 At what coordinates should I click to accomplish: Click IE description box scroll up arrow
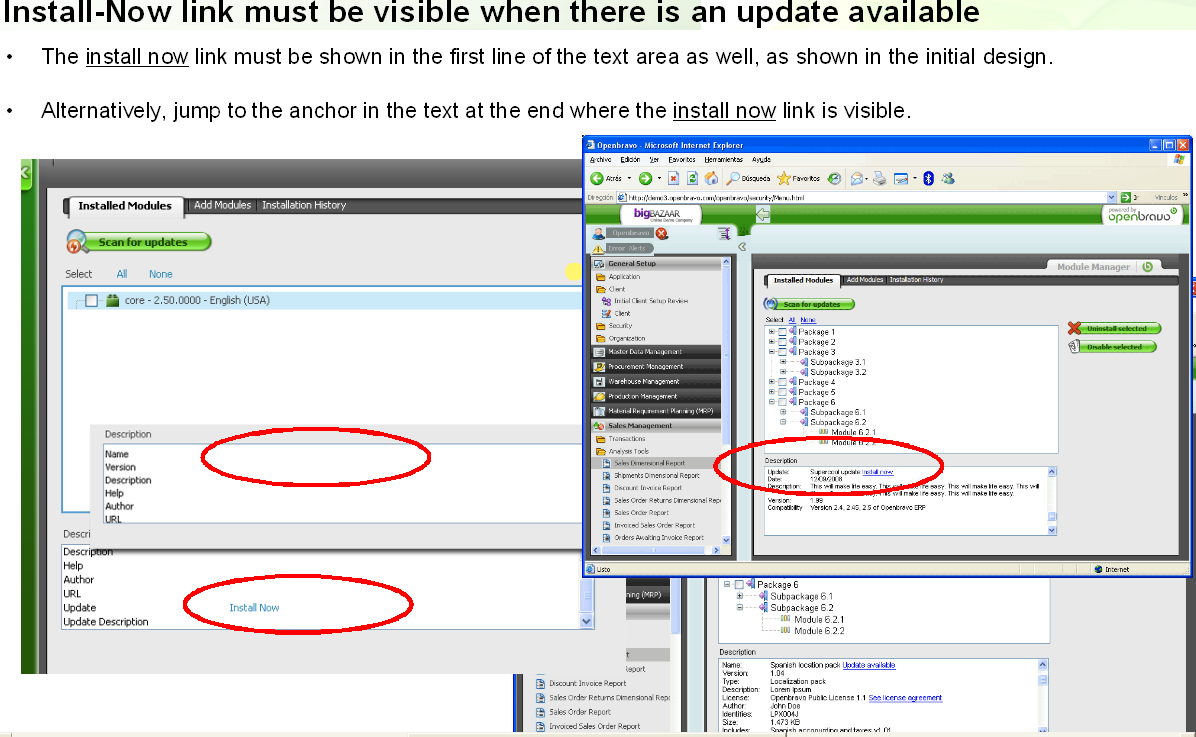click(x=1052, y=472)
